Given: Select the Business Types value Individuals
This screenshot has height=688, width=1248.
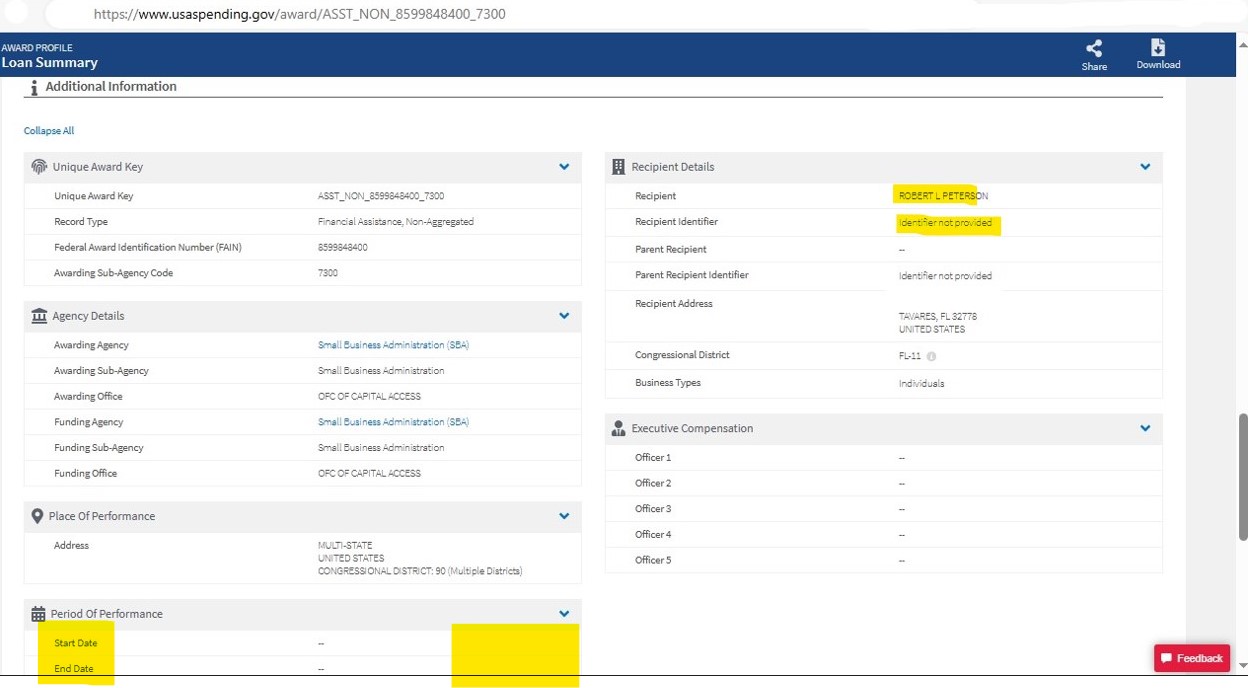Looking at the screenshot, I should [921, 384].
